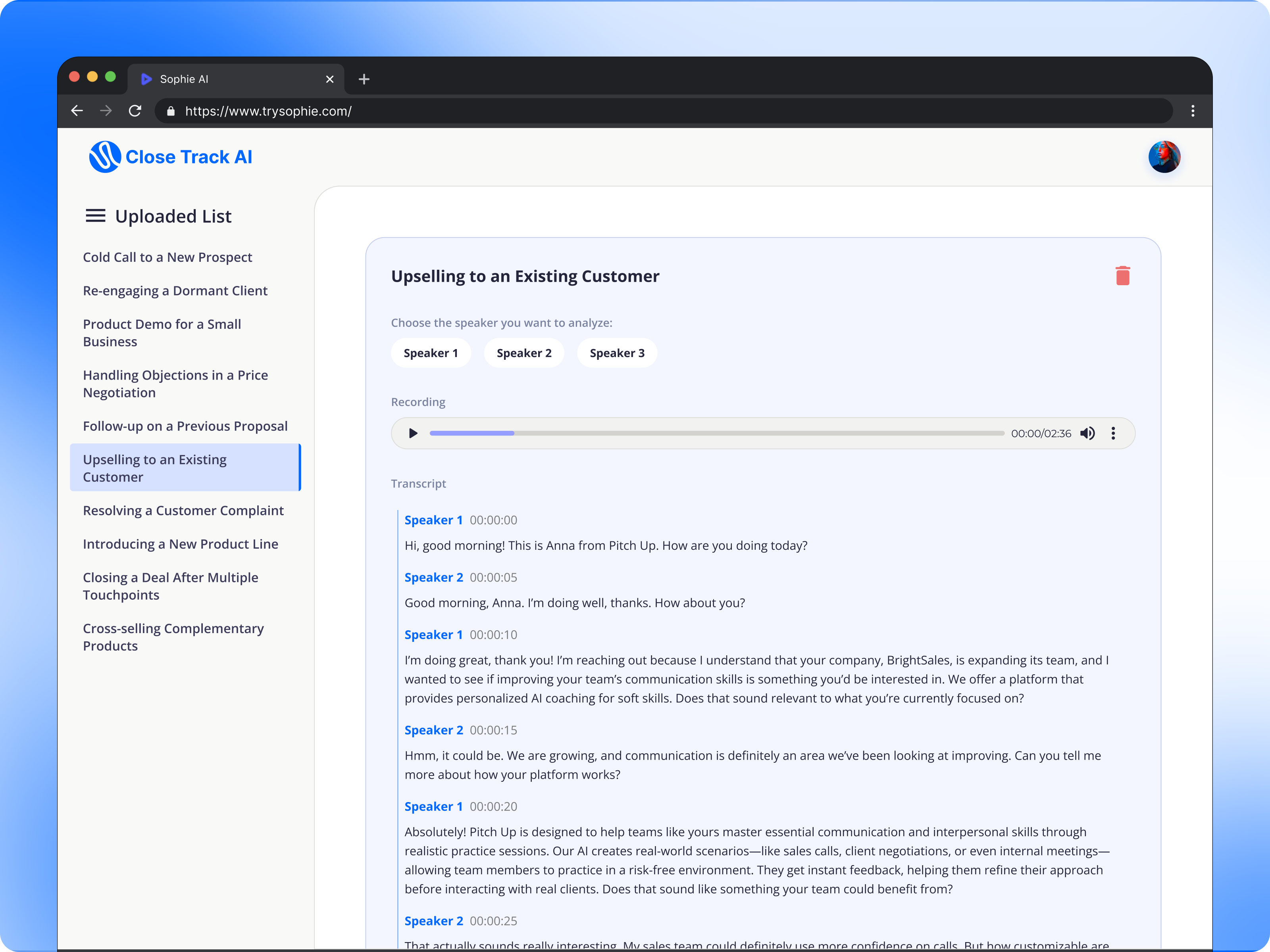Viewport: 1270px width, 952px height.
Task: Open the audio player's three-dot options
Action: click(x=1113, y=433)
